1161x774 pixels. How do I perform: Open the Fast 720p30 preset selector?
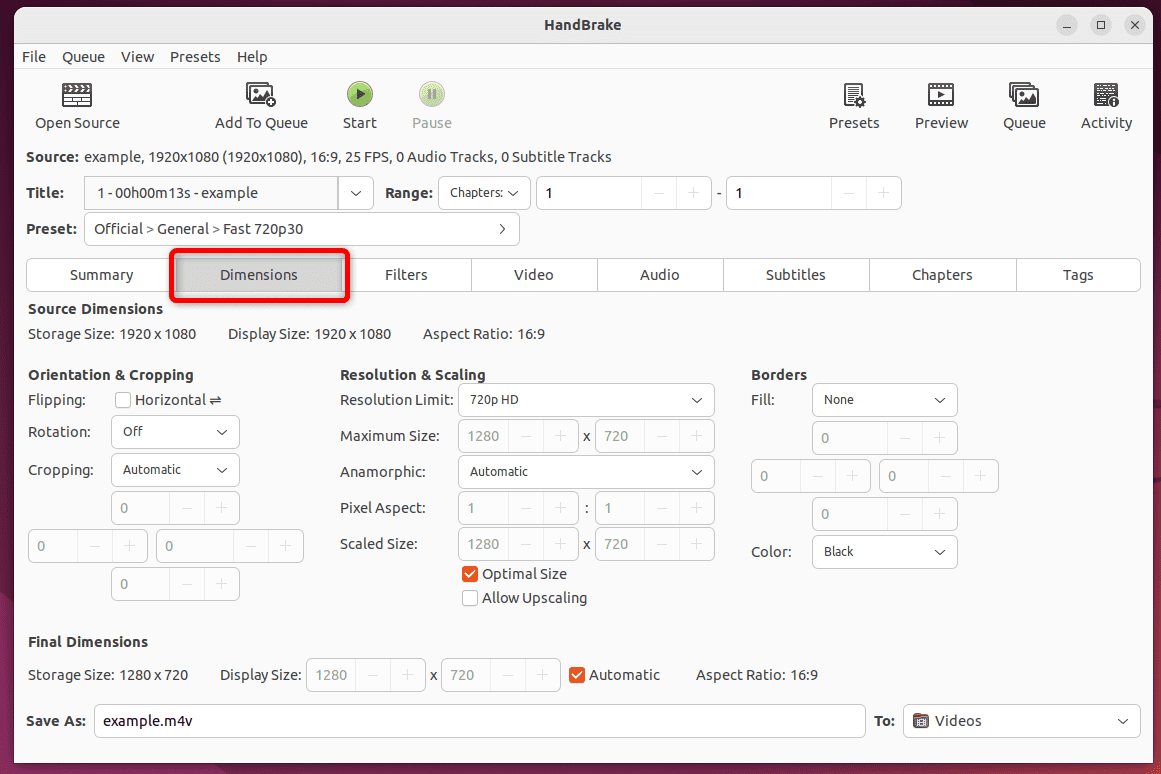click(x=301, y=229)
